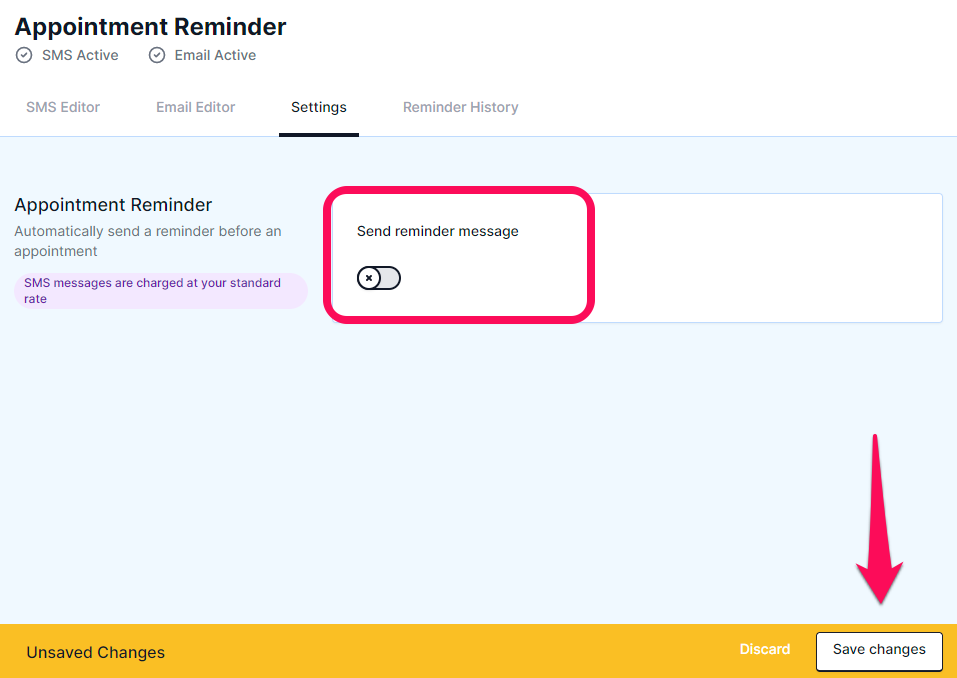Open the SMS Editor tab
957x678 pixels.
[x=63, y=107]
